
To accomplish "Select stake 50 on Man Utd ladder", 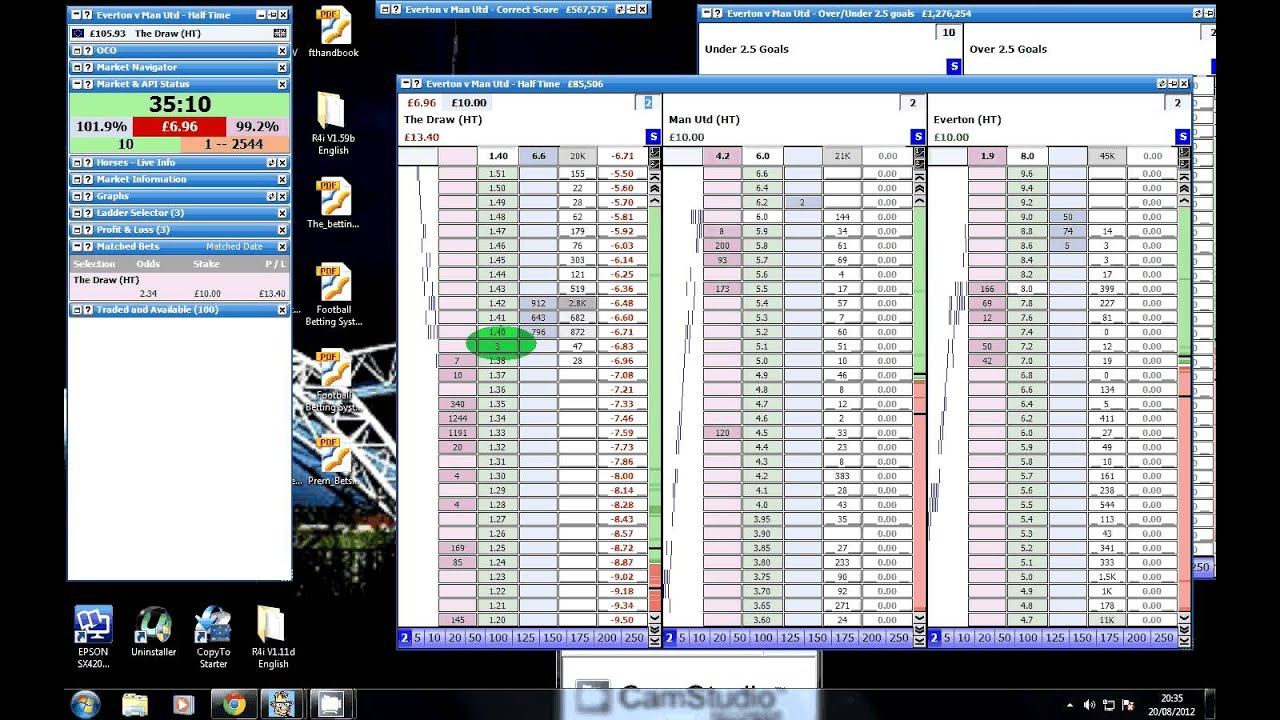I will pos(740,638).
